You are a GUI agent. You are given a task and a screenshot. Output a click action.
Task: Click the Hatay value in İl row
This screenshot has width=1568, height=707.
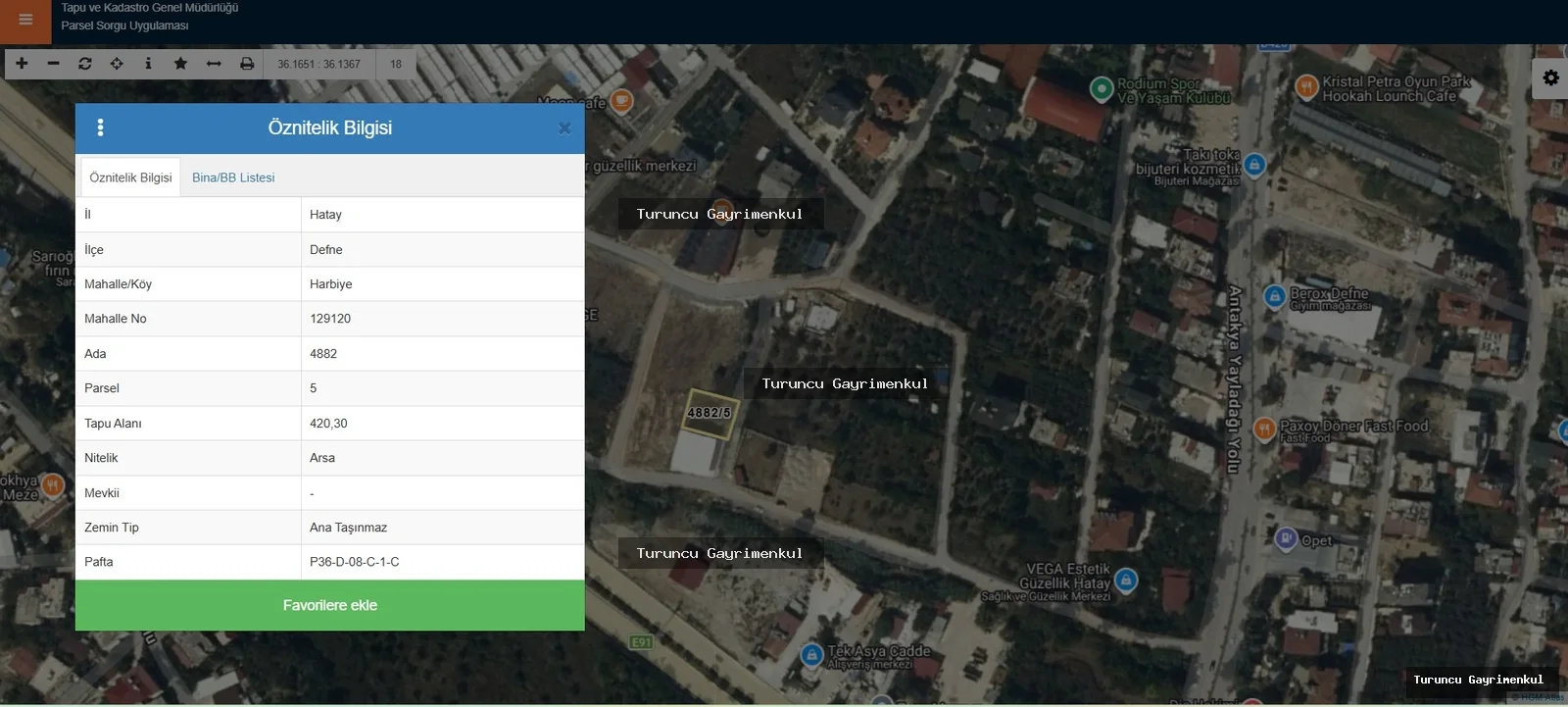pyautogui.click(x=325, y=215)
